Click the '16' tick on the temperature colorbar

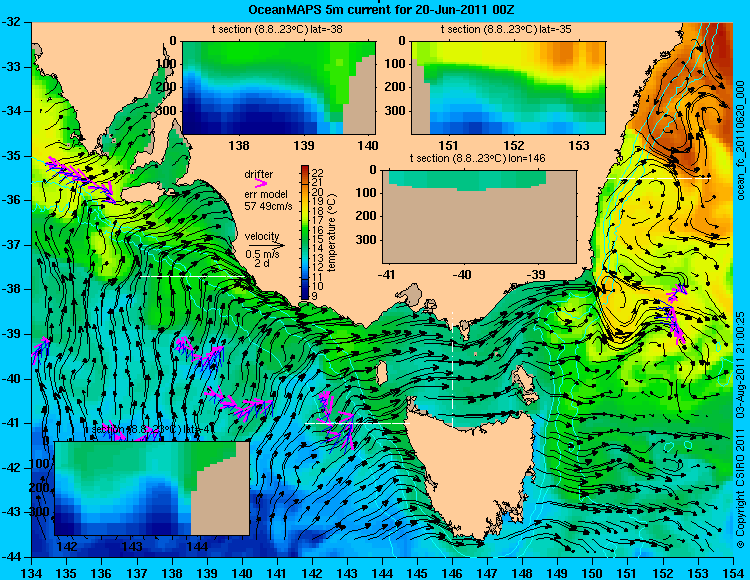(x=318, y=230)
